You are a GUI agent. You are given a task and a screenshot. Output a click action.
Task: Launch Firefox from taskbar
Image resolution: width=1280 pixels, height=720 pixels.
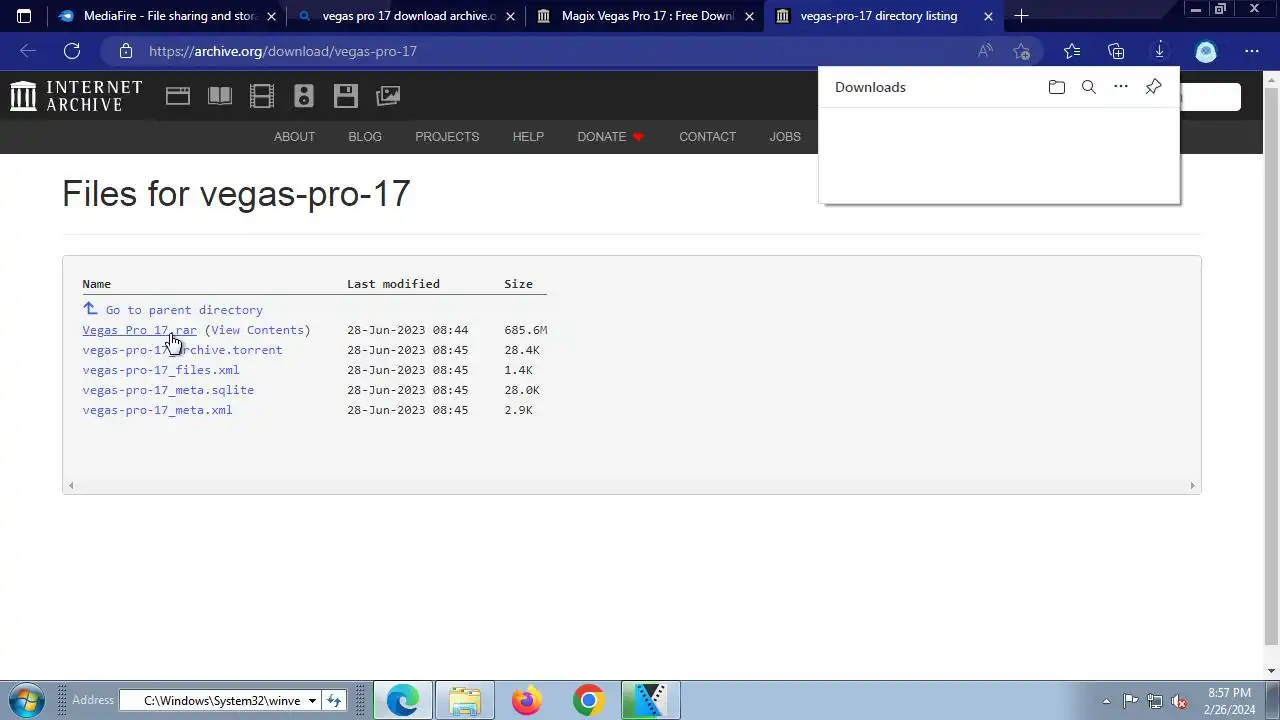tap(527, 700)
